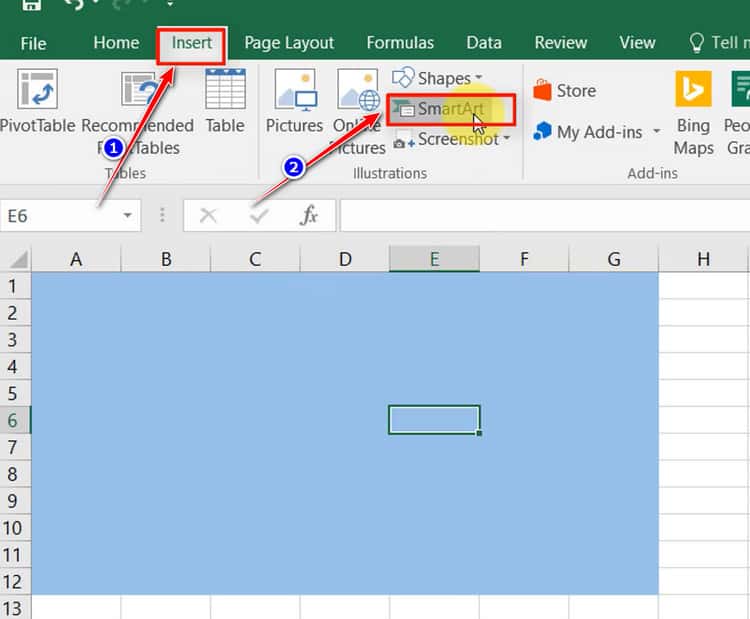750x619 pixels.
Task: Open the PivotTable tool
Action: coord(37,100)
